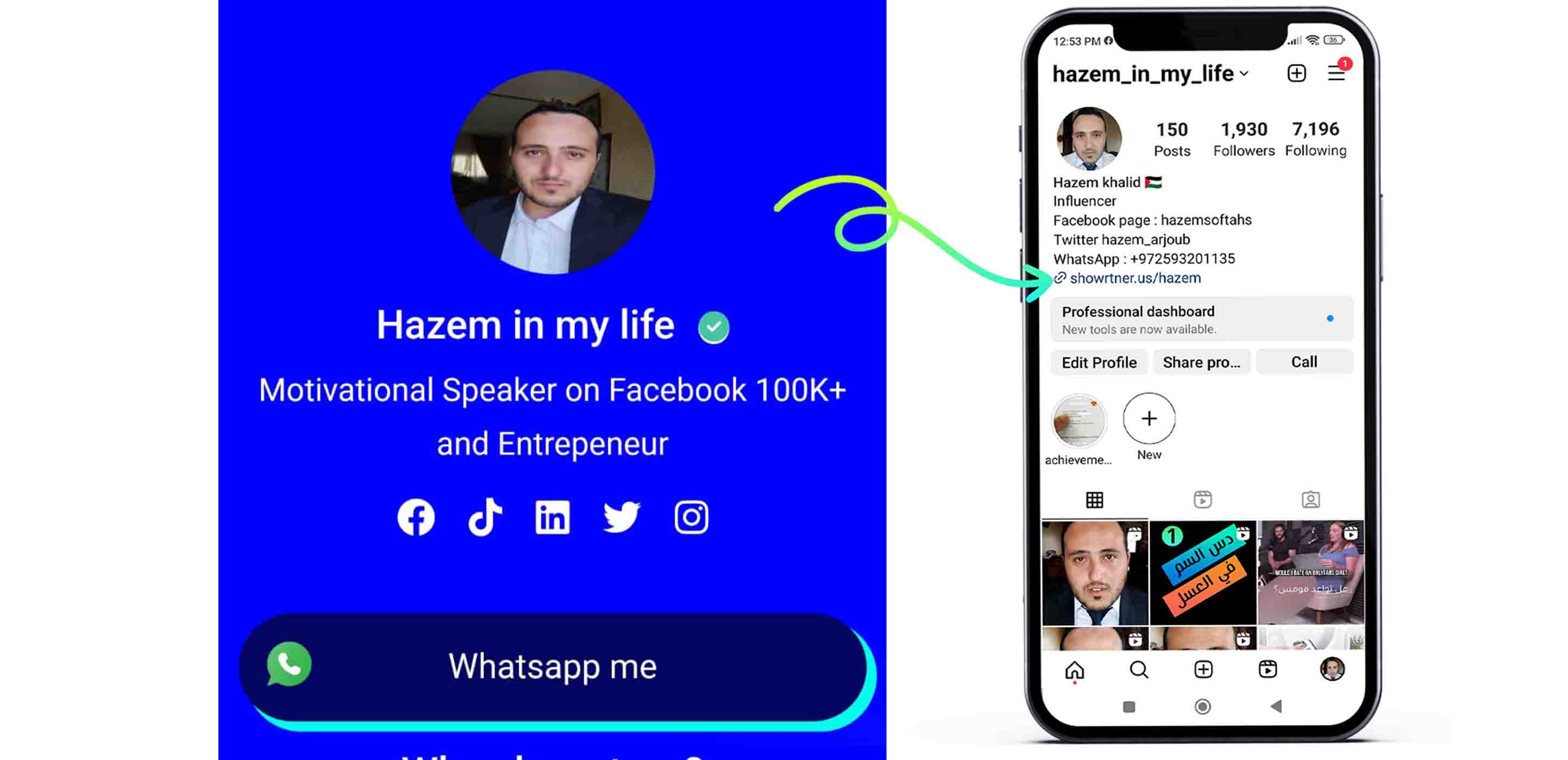Tap the TikTok icon link
The image size is (1568, 760).
[x=484, y=517]
